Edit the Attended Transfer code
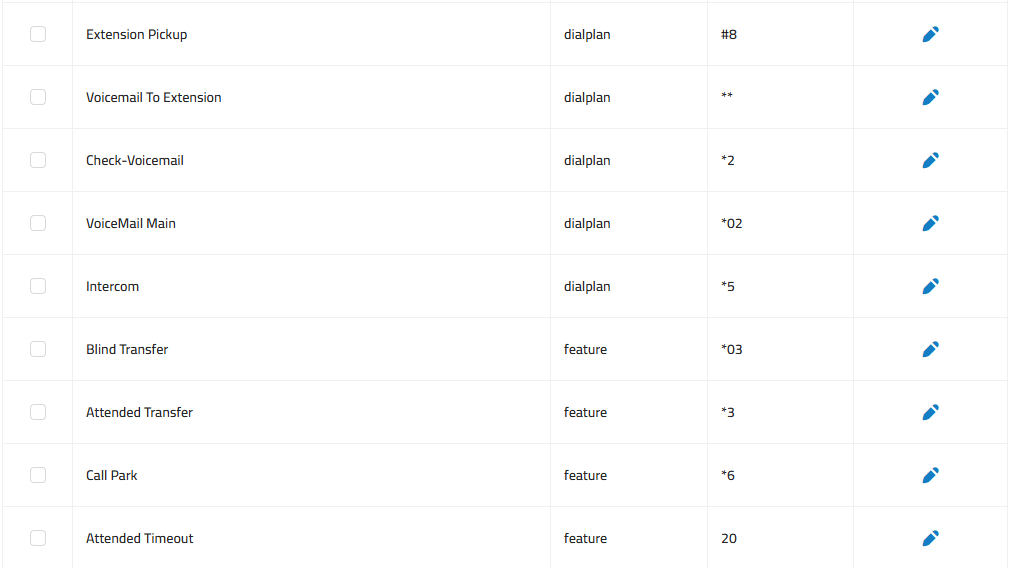The image size is (1014, 568). coord(930,412)
